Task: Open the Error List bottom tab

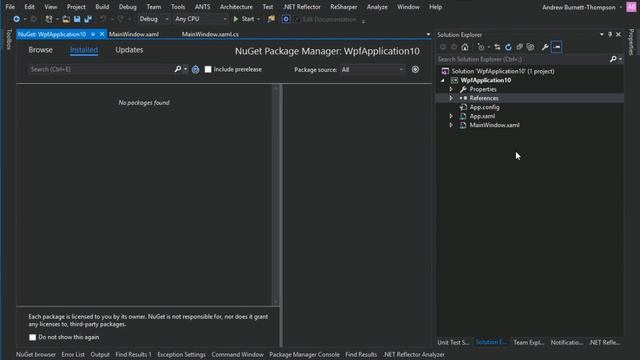Action: [x=73, y=354]
